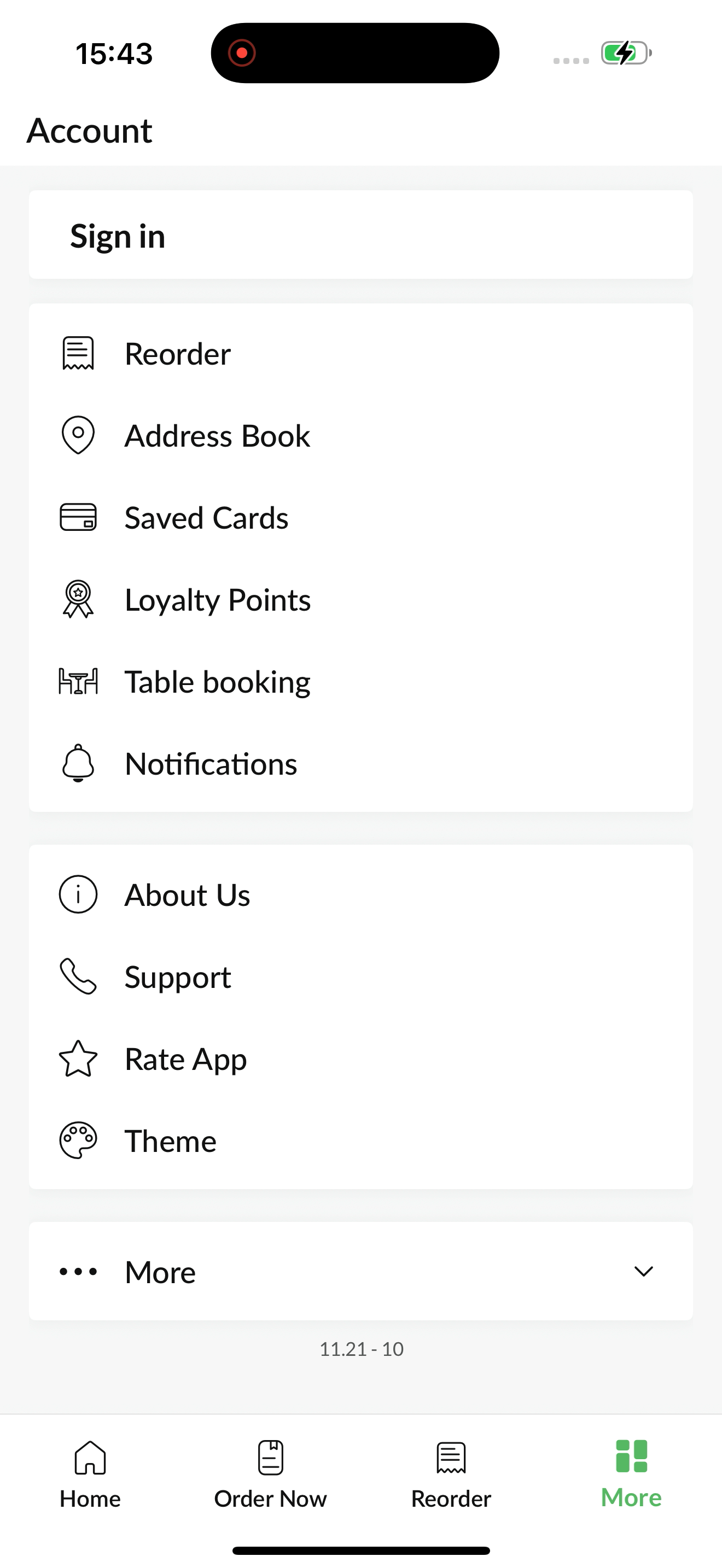Open the Loyalty Points entry

click(361, 600)
